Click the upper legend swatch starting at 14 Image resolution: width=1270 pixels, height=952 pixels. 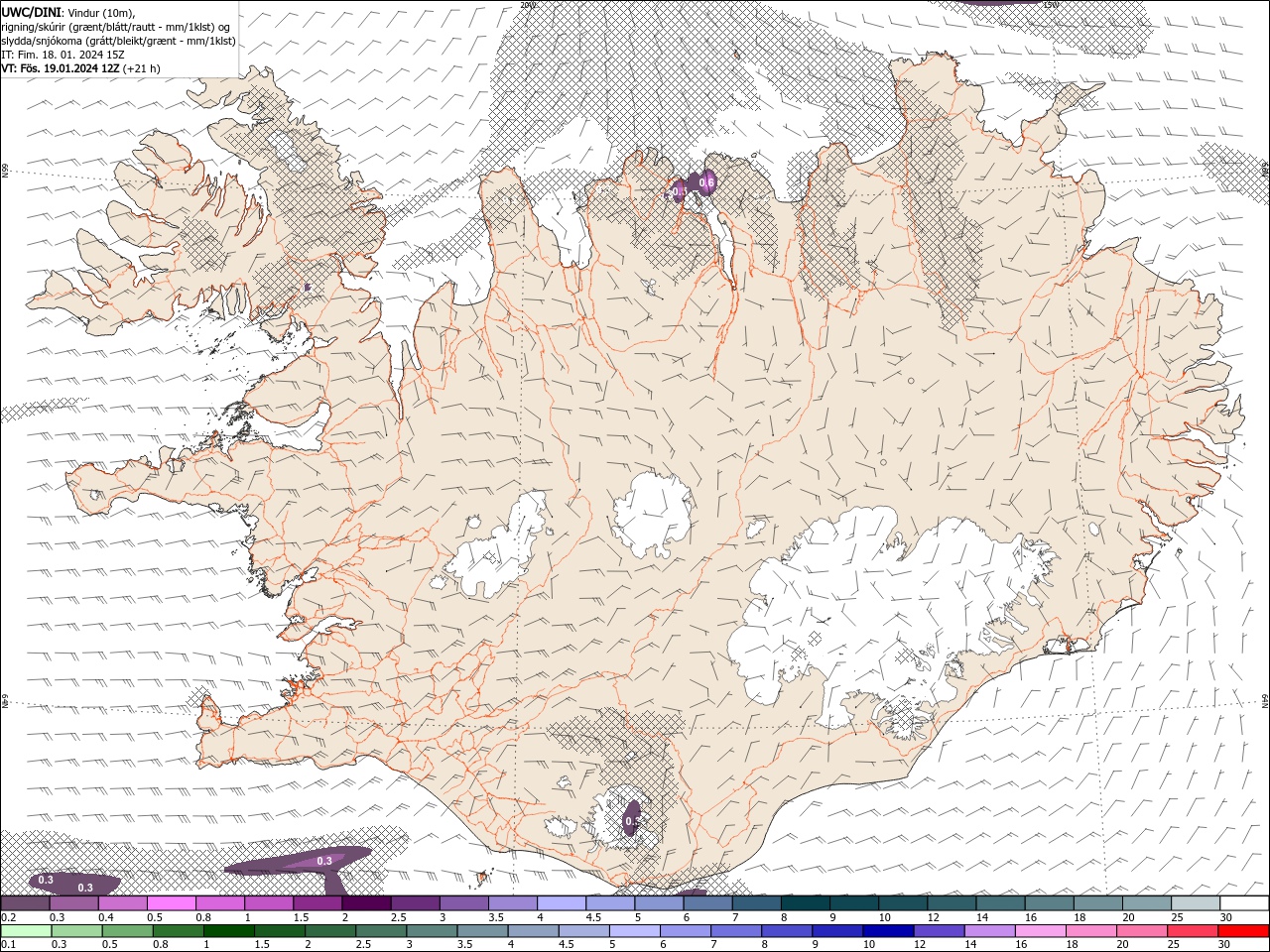point(1000,903)
